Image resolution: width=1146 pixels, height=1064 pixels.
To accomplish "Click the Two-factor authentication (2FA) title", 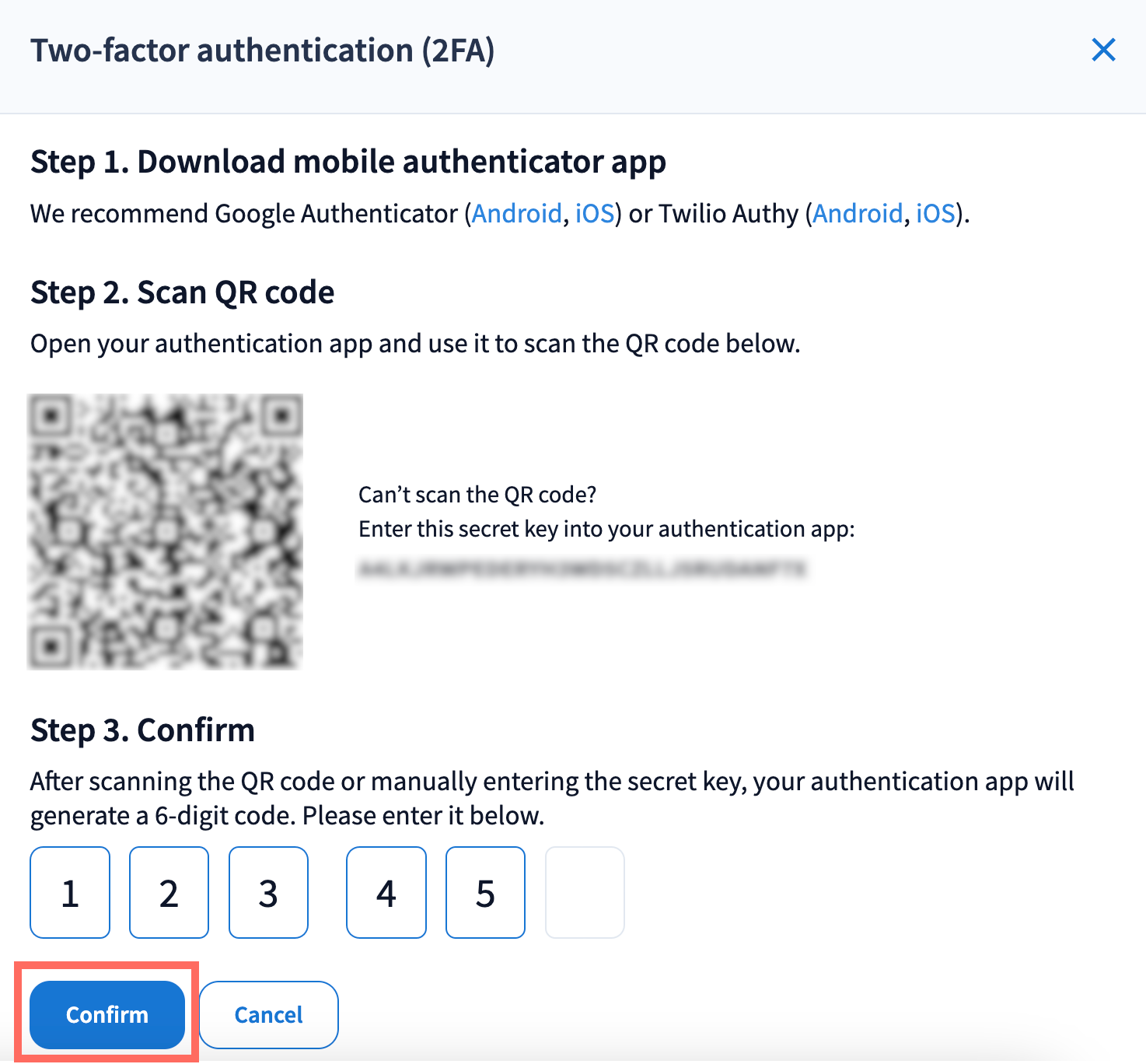I will pos(263,51).
